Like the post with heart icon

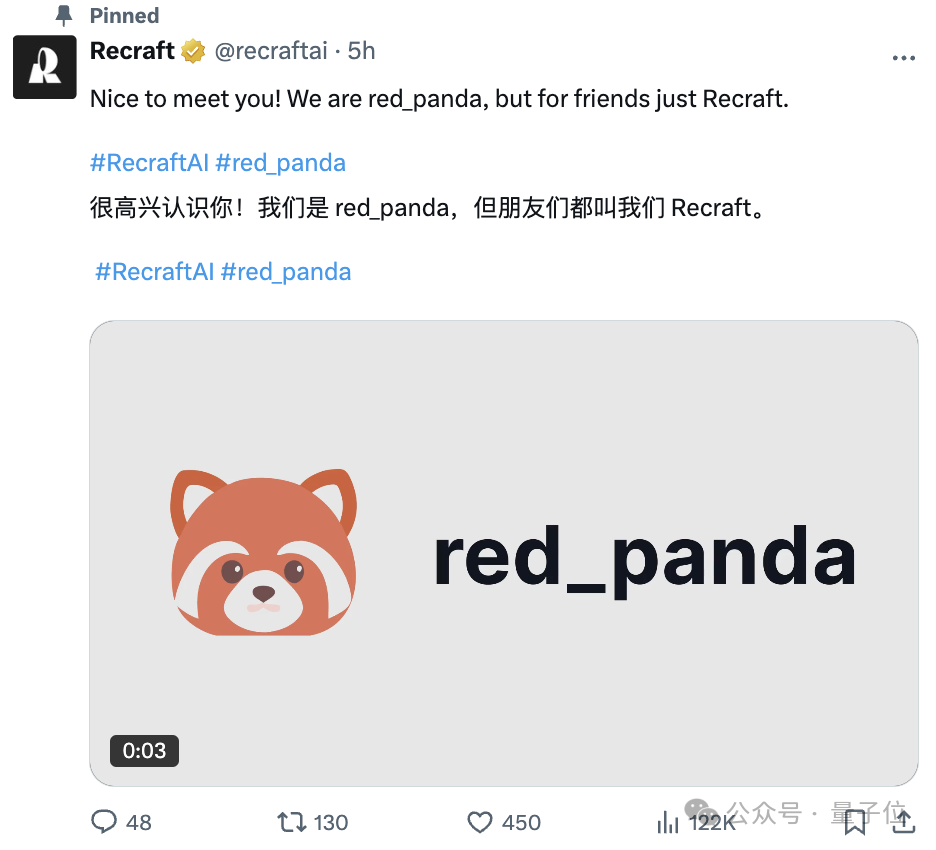(479, 822)
